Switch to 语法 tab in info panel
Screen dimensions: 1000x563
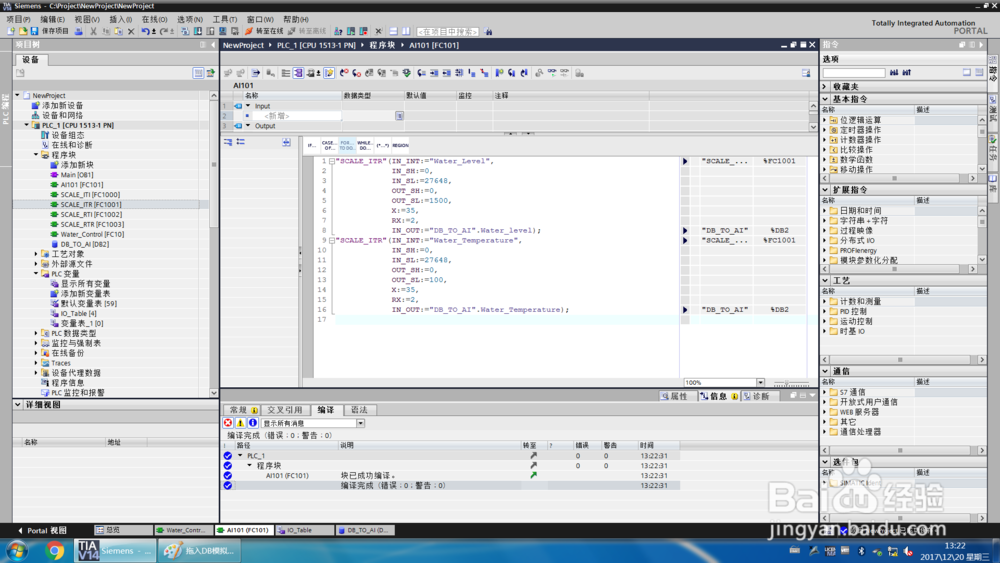pyautogui.click(x=359, y=410)
